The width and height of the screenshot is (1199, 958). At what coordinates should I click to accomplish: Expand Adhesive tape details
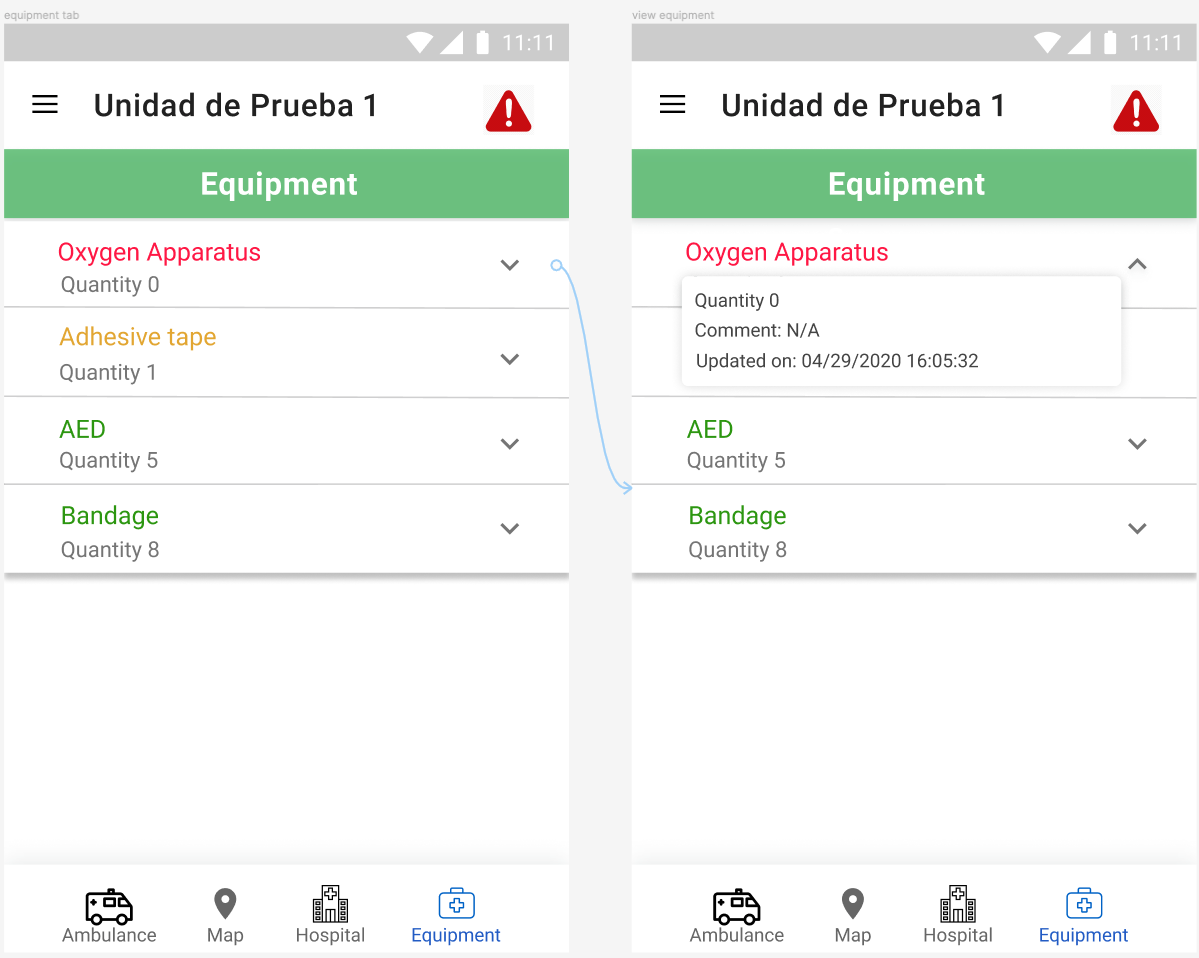510,359
